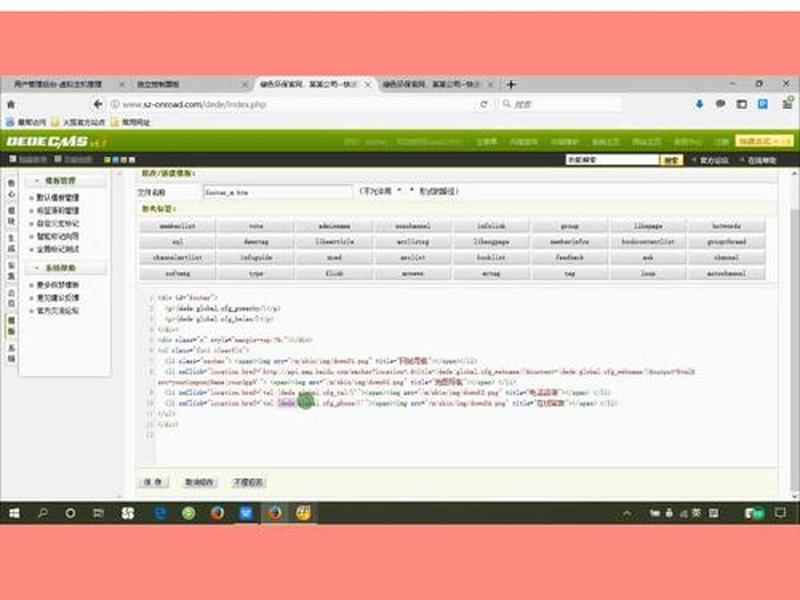Open a new browser tab with plus
The image size is (800, 600).
coord(511,84)
